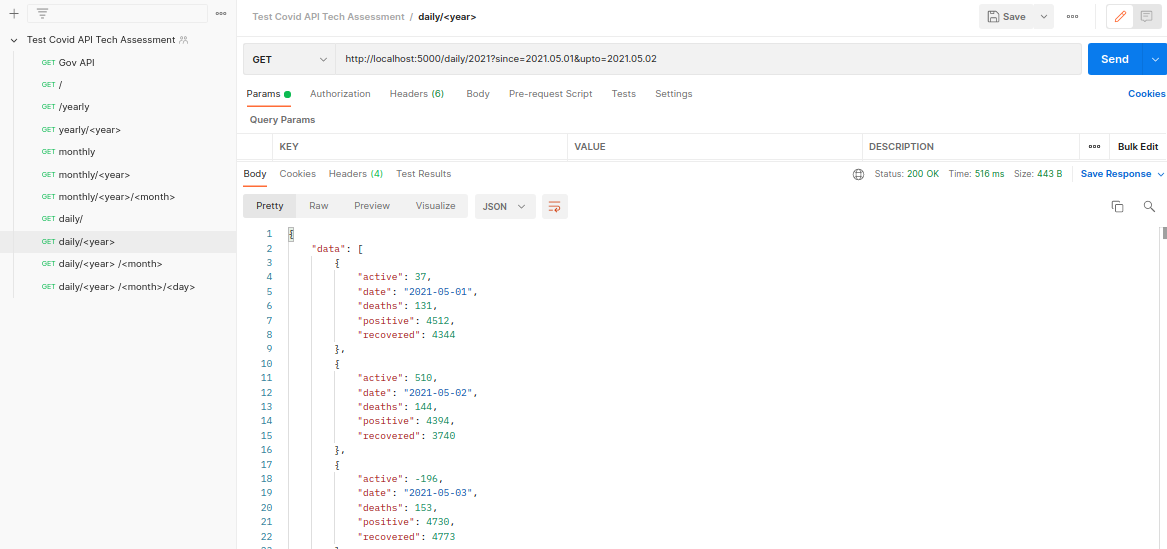Click the request URL input field
This screenshot has height=549, width=1167.
click(709, 60)
